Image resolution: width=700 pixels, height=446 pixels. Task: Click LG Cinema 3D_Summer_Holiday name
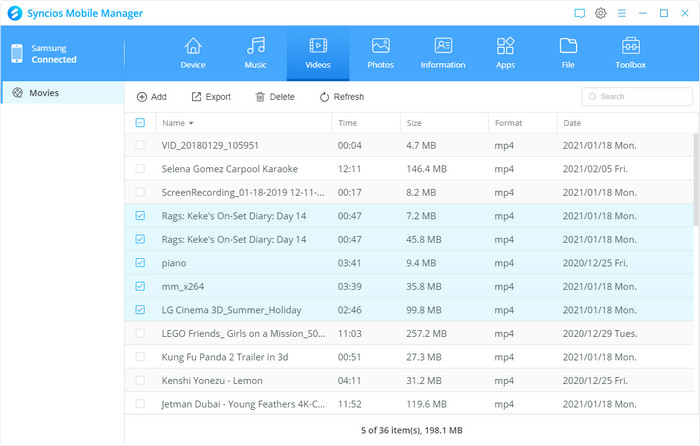pos(231,310)
